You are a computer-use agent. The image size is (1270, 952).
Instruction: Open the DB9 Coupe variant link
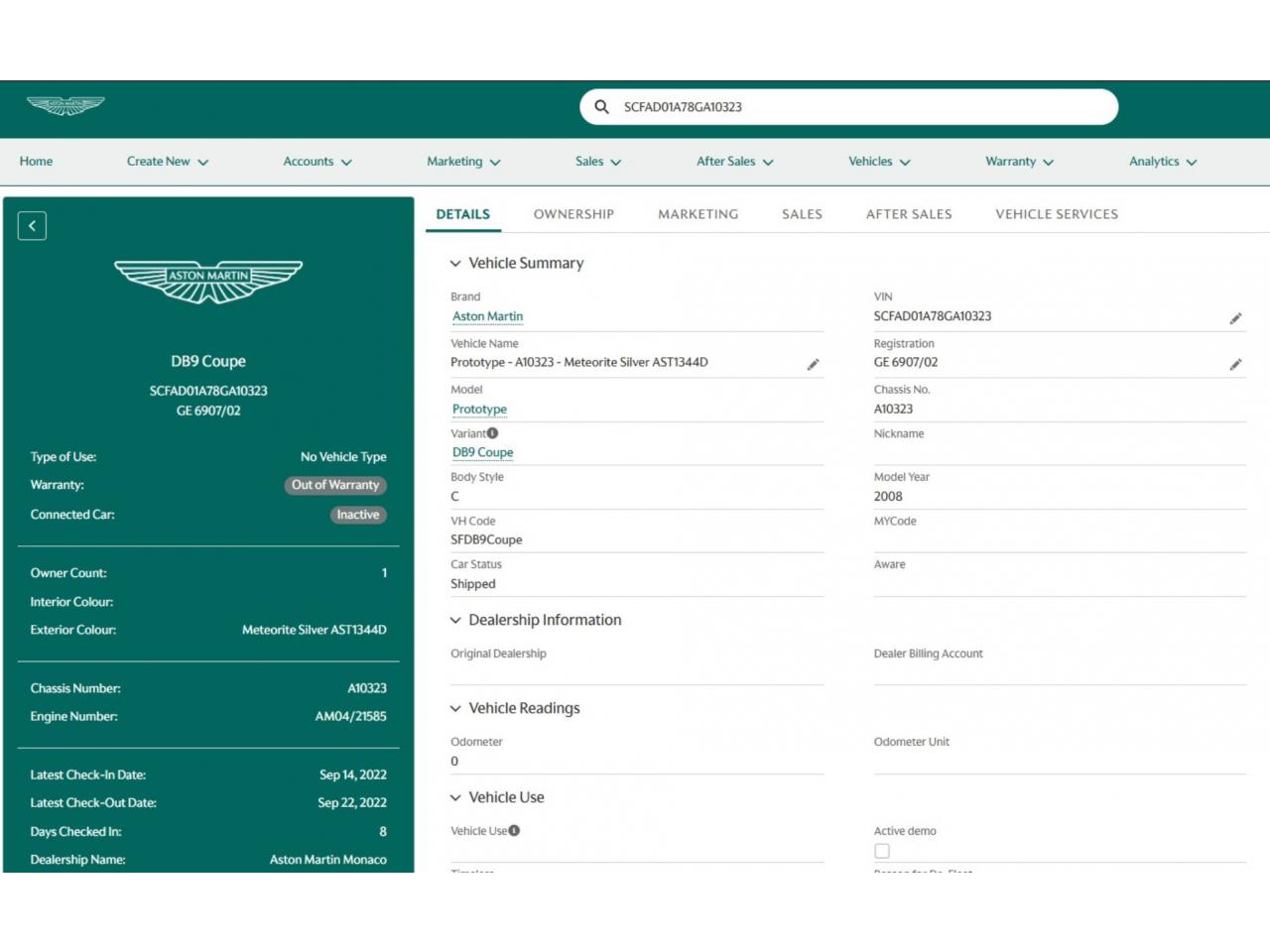click(x=482, y=452)
